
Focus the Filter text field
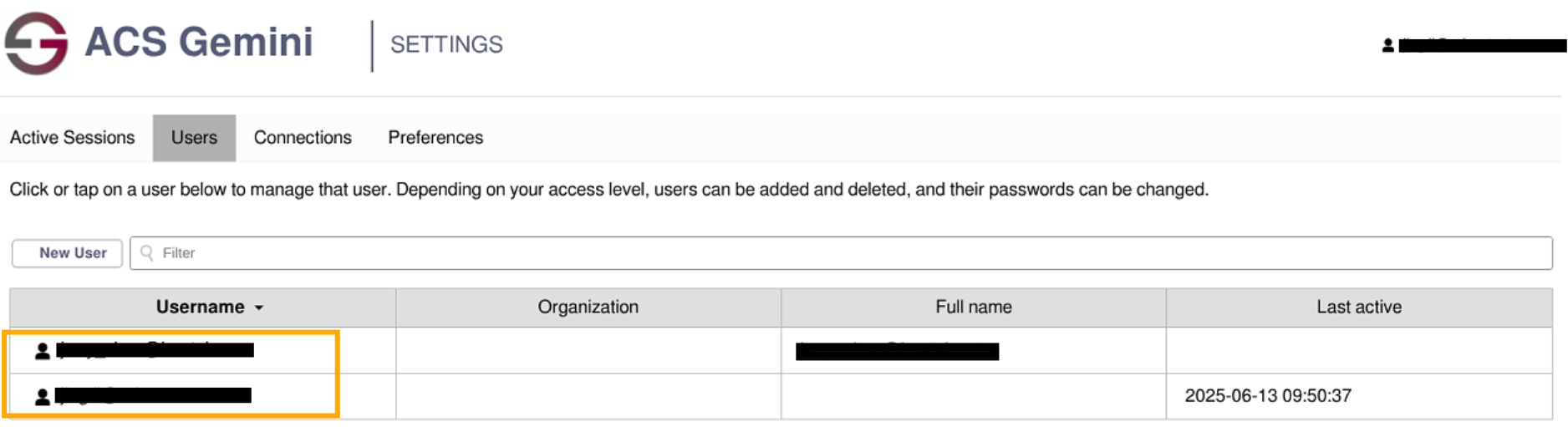(x=836, y=253)
